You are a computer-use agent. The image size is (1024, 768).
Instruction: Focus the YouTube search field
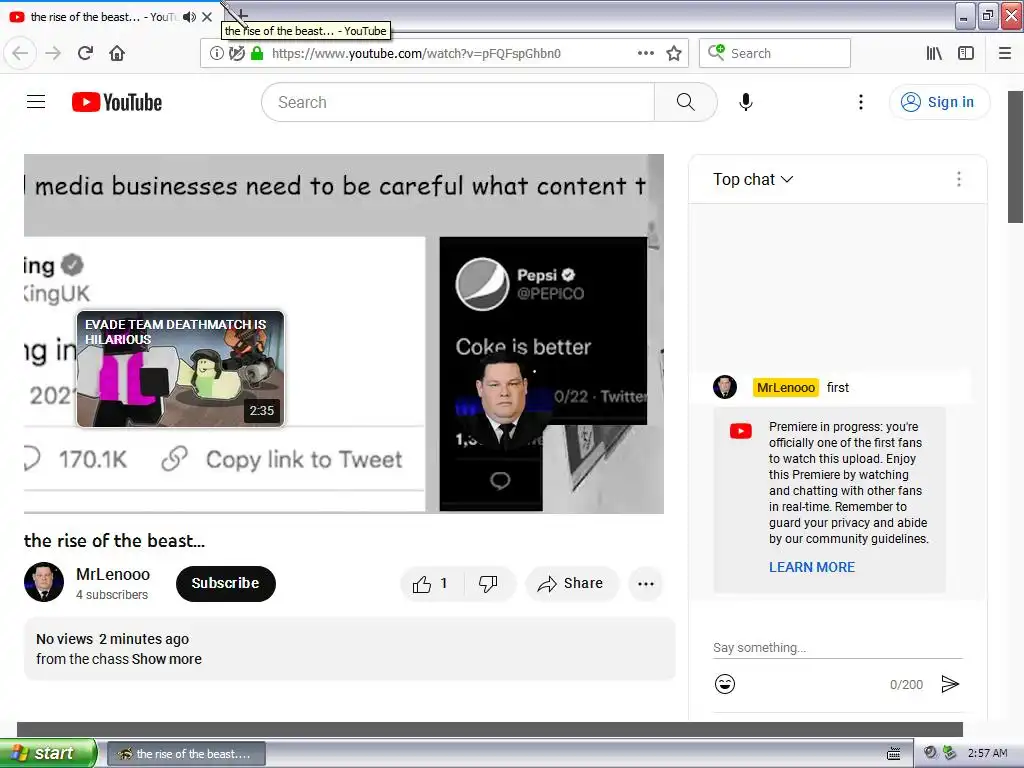click(x=458, y=102)
